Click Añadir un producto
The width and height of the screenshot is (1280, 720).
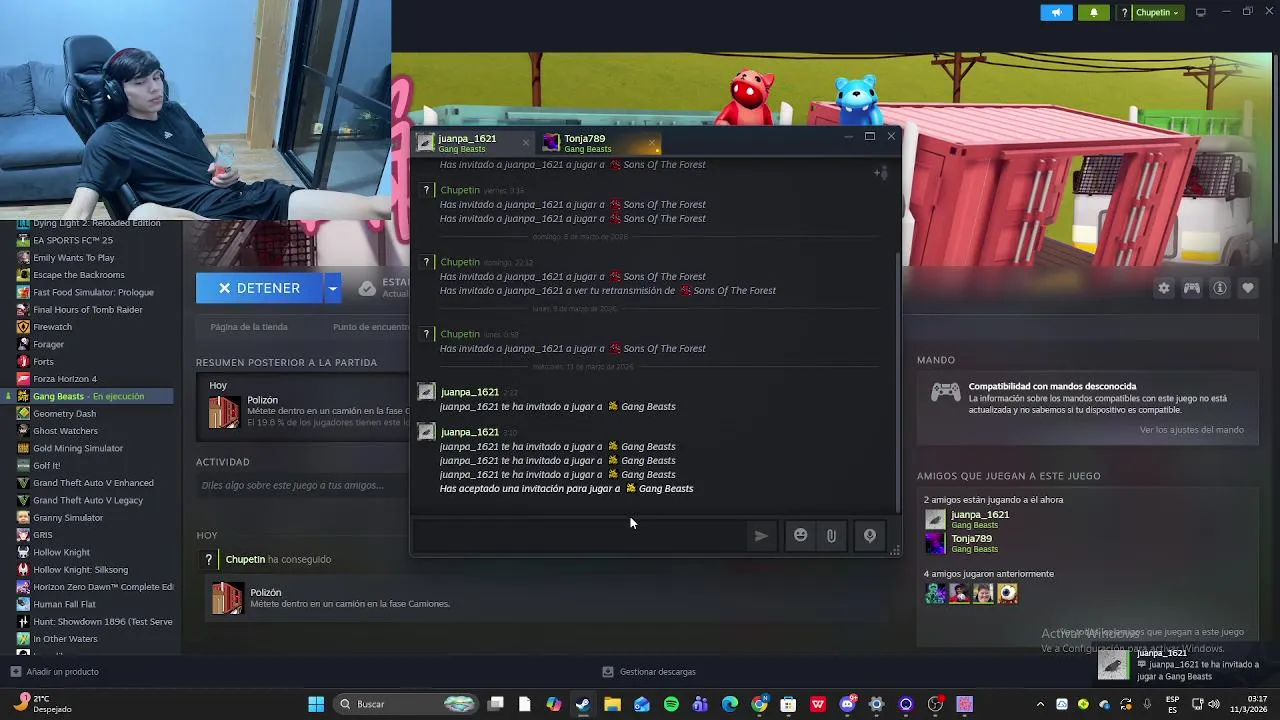pos(54,672)
